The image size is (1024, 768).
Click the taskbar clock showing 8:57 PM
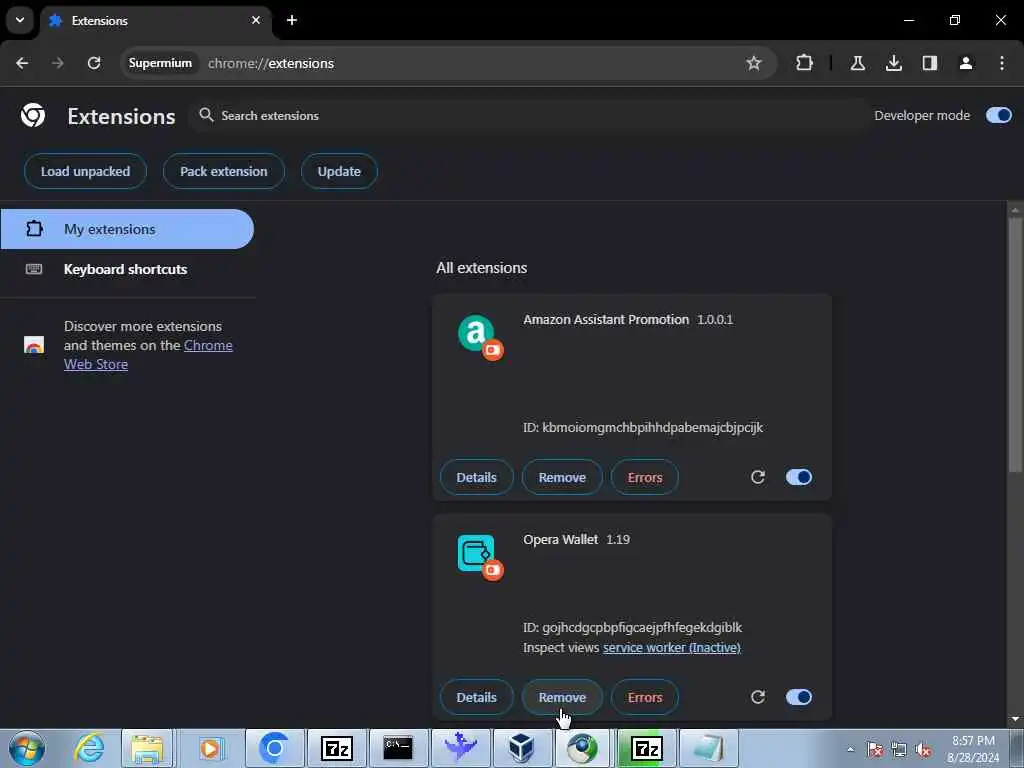coord(973,749)
